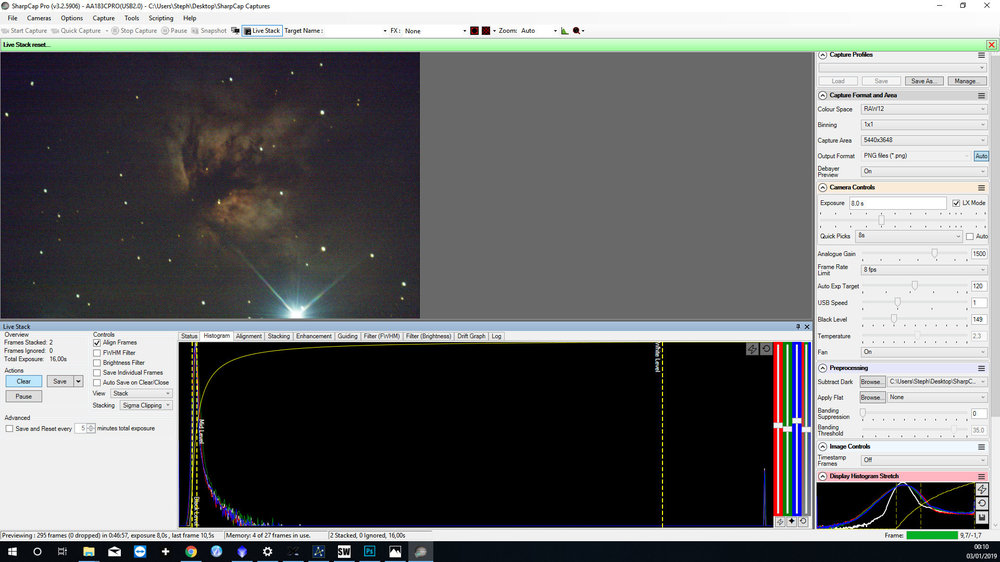Open Colour Space dropdown
The height and width of the screenshot is (562, 1000).
pyautogui.click(x=923, y=109)
